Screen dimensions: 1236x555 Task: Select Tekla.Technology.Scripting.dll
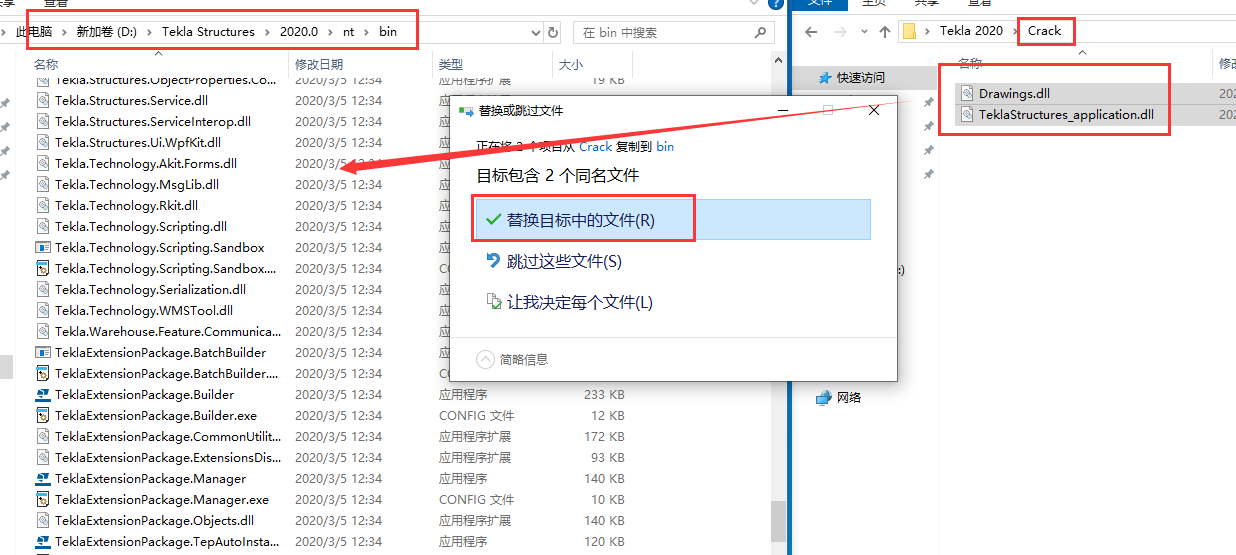141,226
